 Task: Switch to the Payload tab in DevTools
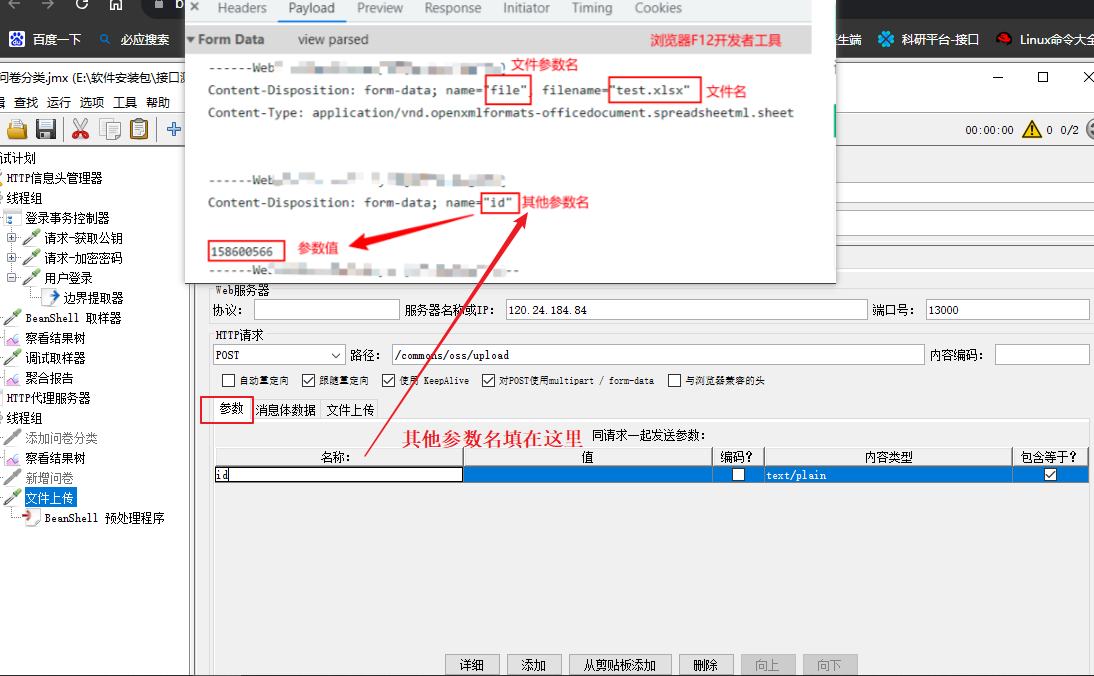point(311,8)
